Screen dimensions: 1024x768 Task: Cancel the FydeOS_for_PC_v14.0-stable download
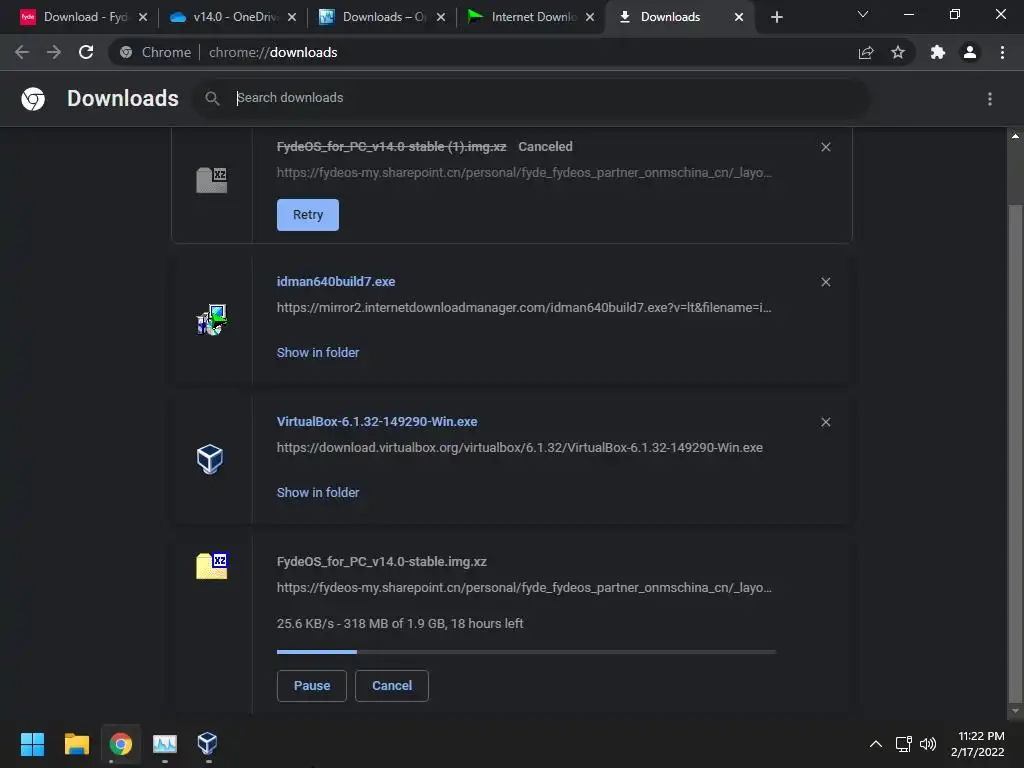pos(392,686)
